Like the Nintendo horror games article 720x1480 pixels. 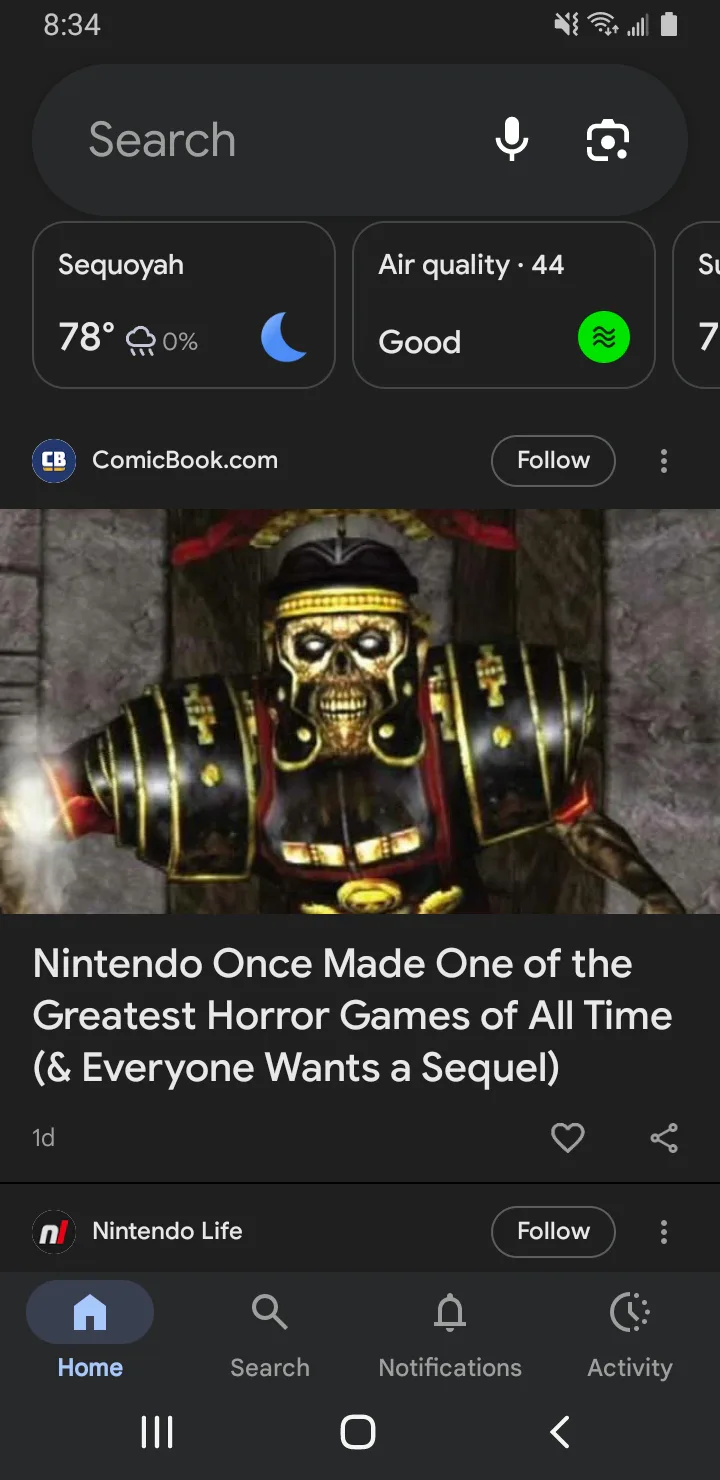point(567,1137)
